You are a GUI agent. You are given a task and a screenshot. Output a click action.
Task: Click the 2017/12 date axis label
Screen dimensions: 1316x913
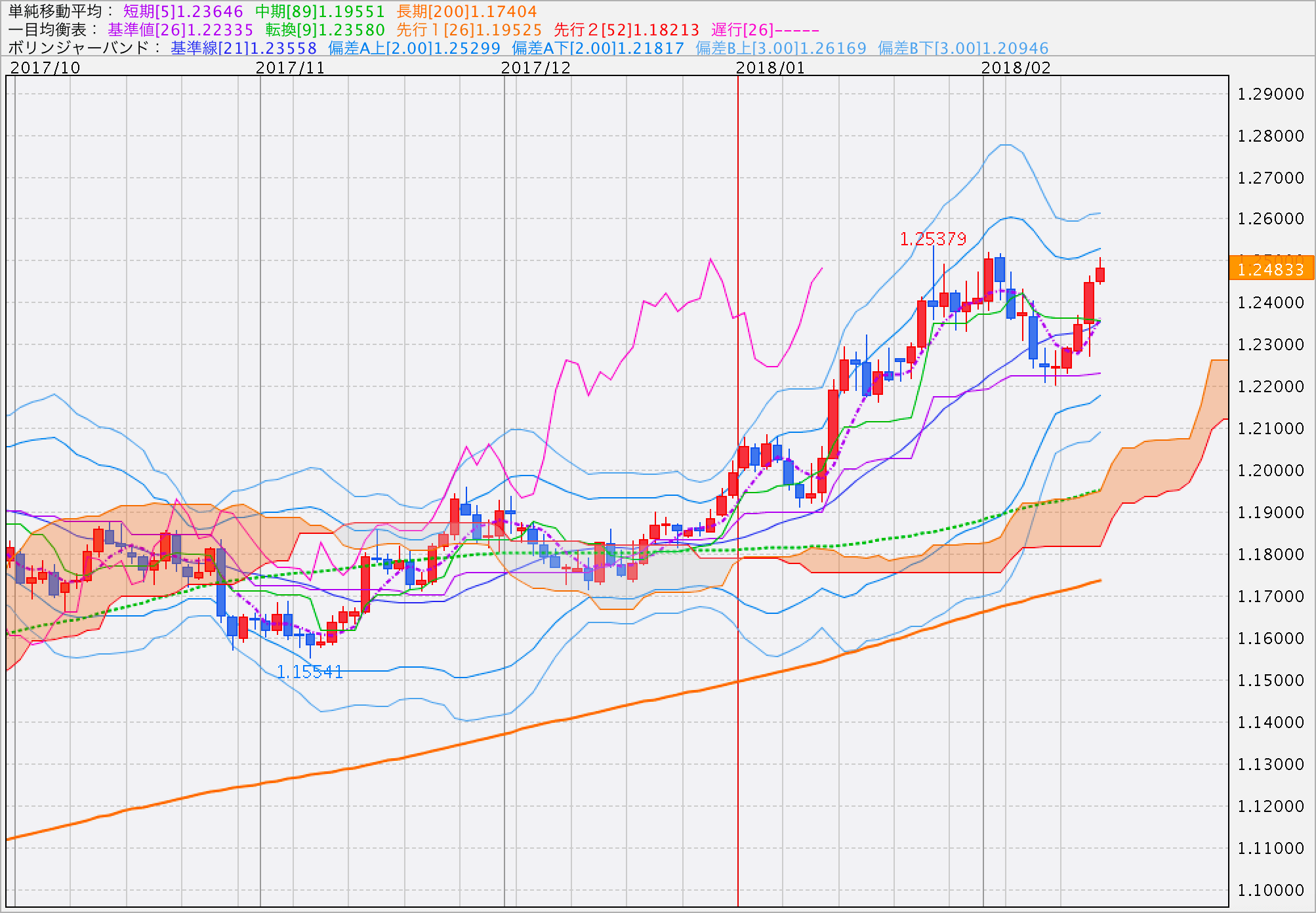point(535,68)
